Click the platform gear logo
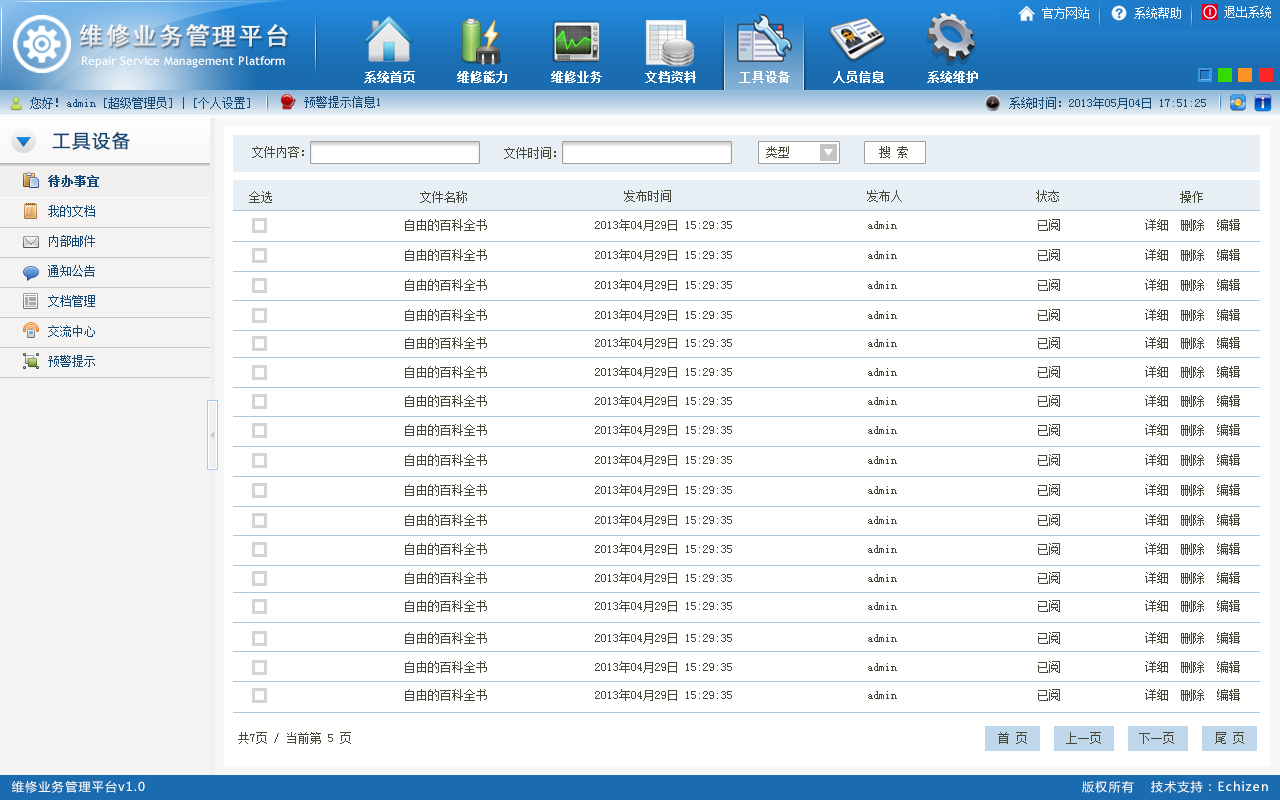The height and width of the screenshot is (800, 1280). (x=42, y=45)
